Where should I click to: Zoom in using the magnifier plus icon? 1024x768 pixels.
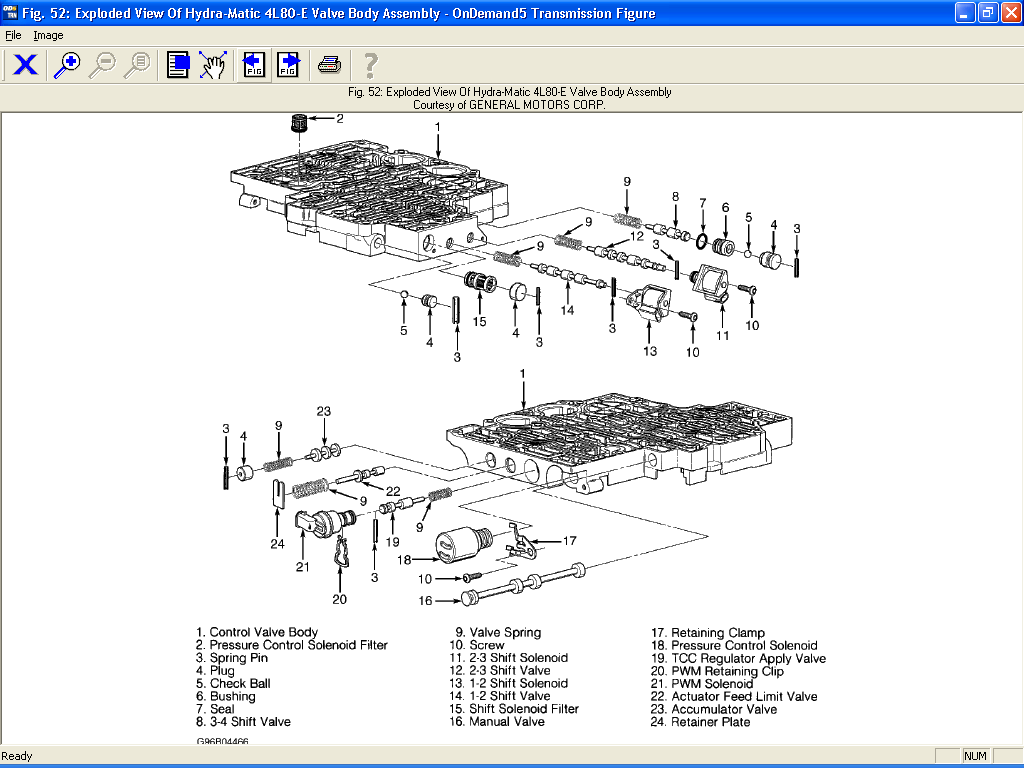click(67, 65)
